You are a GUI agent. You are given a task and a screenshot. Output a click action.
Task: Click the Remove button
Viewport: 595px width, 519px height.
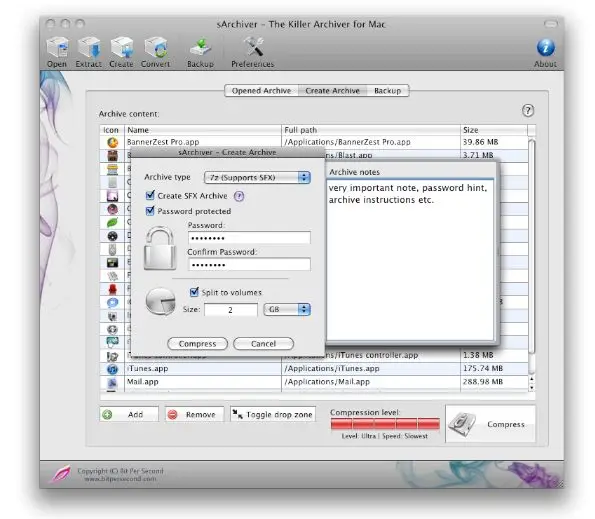tap(194, 414)
